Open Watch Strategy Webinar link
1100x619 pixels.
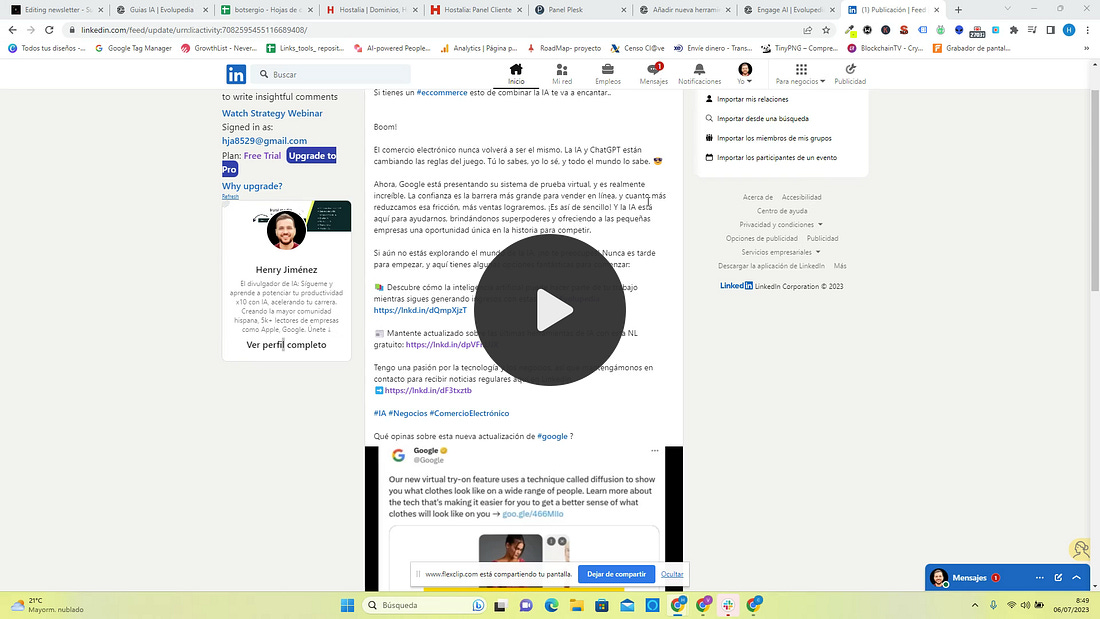coord(272,113)
